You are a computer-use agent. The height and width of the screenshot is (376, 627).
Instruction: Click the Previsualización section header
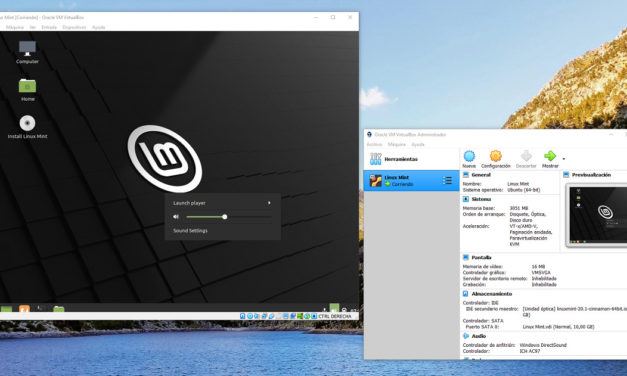click(x=591, y=175)
